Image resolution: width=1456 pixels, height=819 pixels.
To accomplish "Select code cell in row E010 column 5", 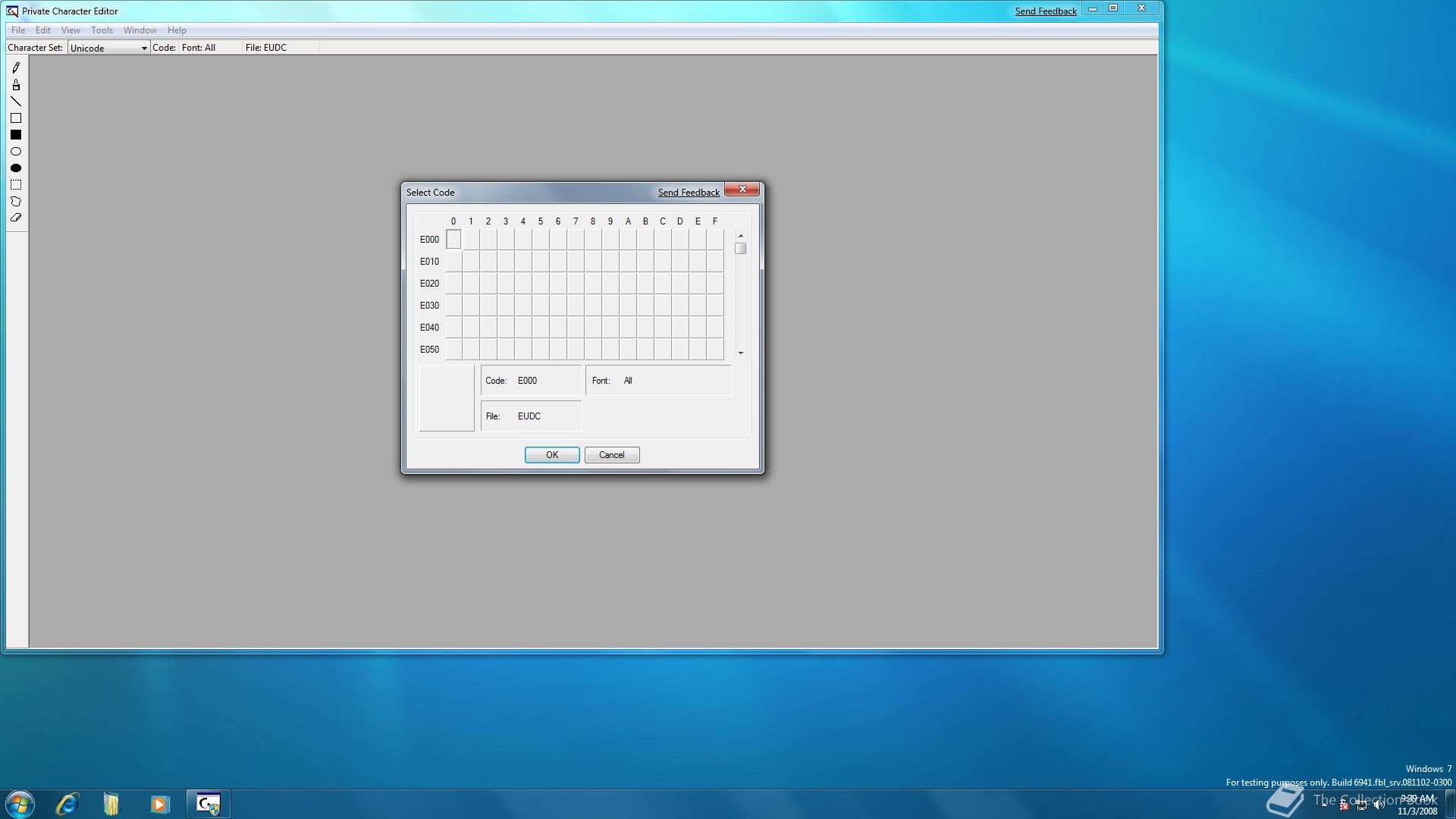I will [x=541, y=262].
